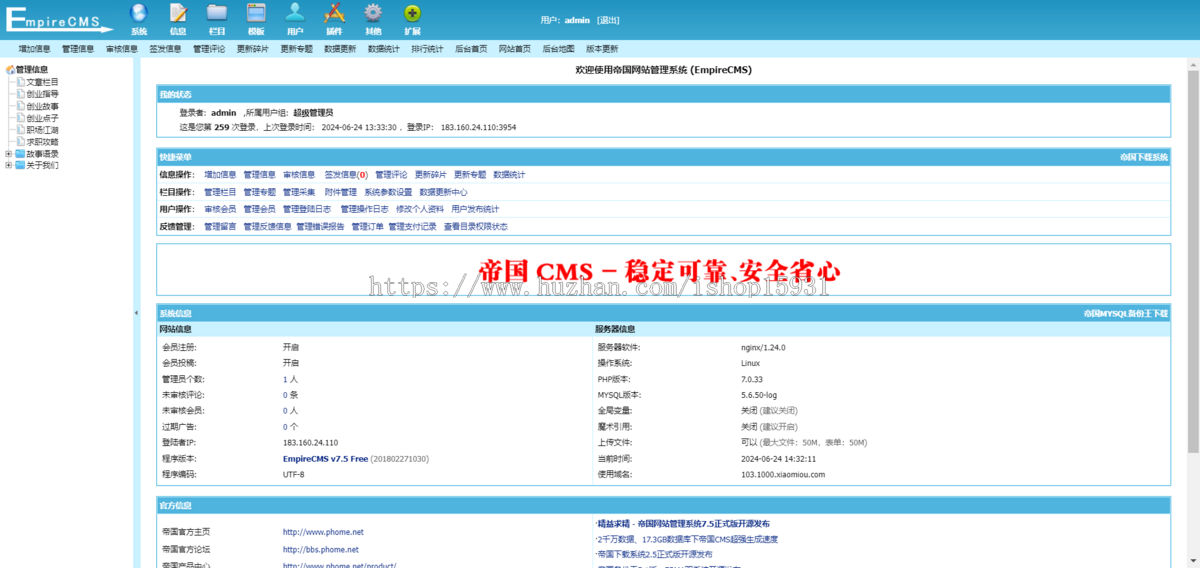Collapse the left sidebar with the arrow handle

(136, 313)
